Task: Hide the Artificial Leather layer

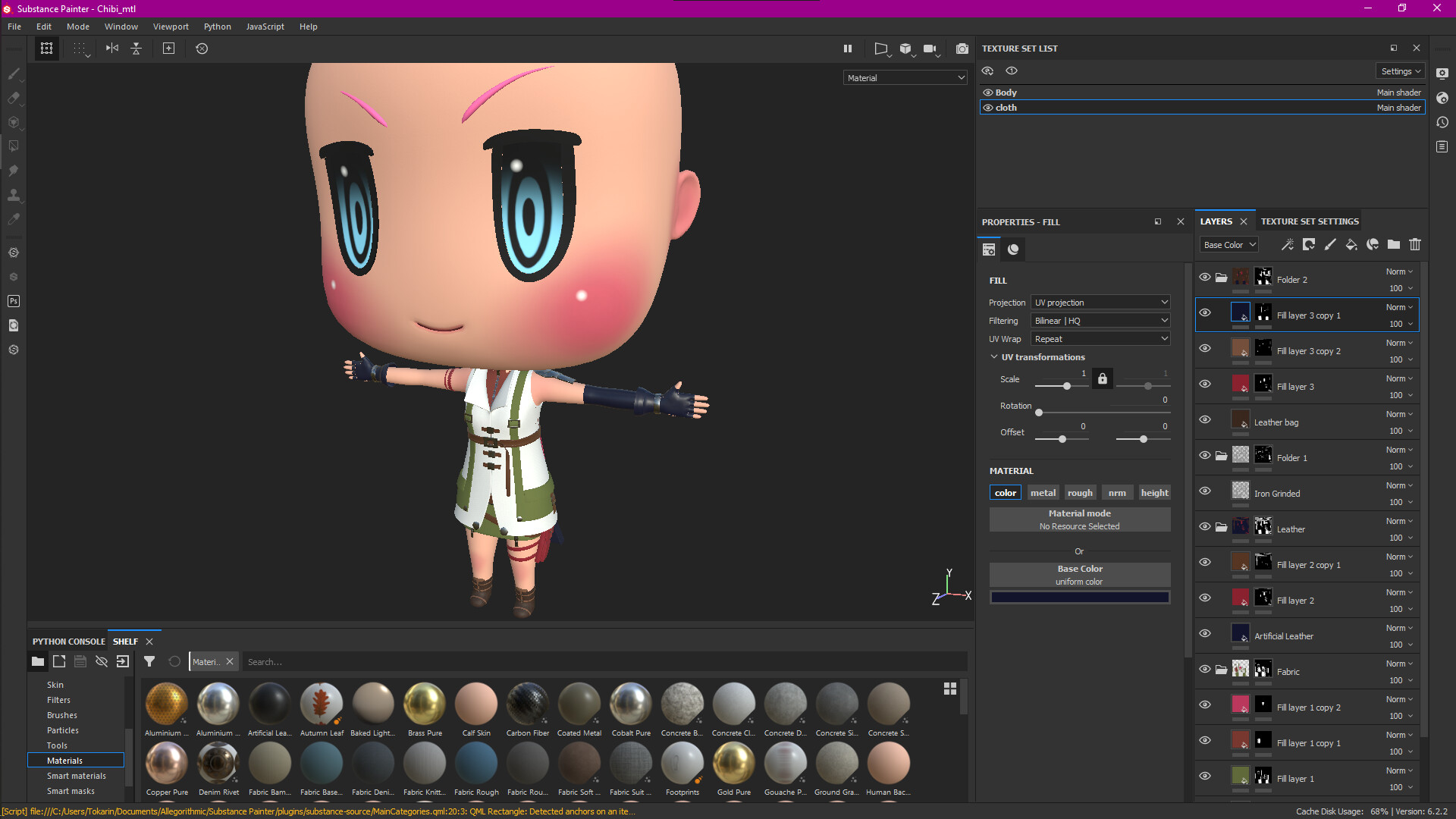Action: (x=1205, y=633)
